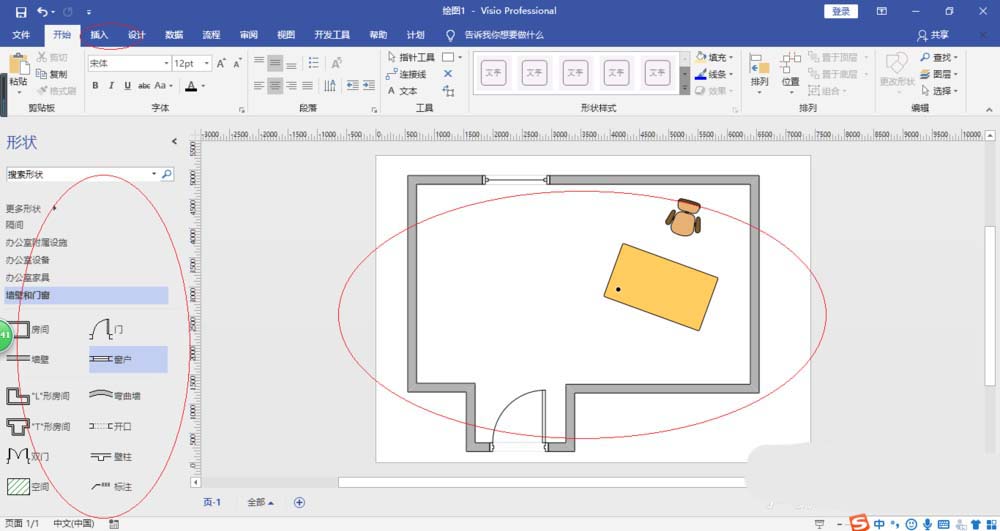Image resolution: width=1000 pixels, height=531 pixels.
Task: Click the font color A swatch
Action: point(191,85)
